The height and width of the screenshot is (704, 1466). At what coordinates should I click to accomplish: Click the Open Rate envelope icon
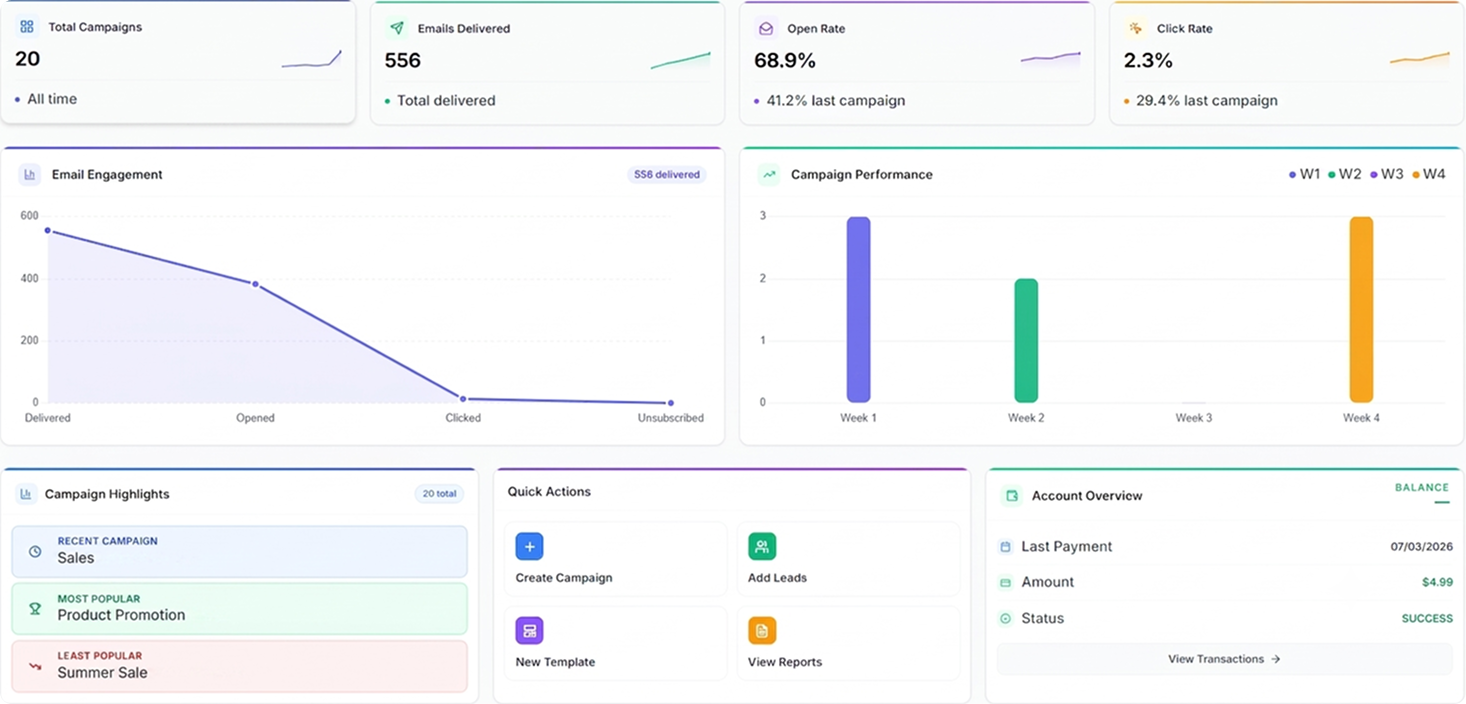tap(766, 28)
